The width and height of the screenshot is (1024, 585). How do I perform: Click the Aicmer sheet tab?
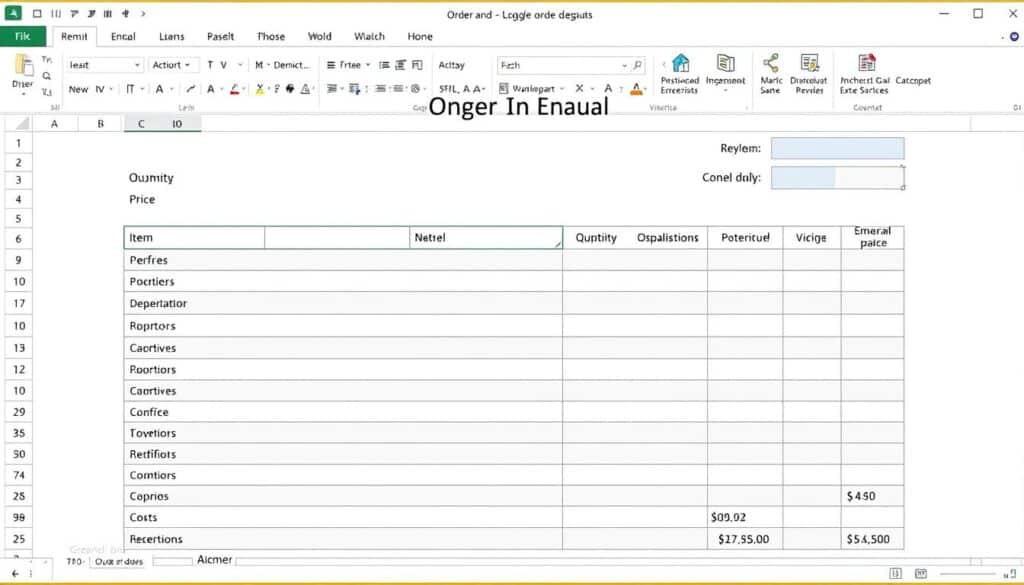(x=214, y=560)
